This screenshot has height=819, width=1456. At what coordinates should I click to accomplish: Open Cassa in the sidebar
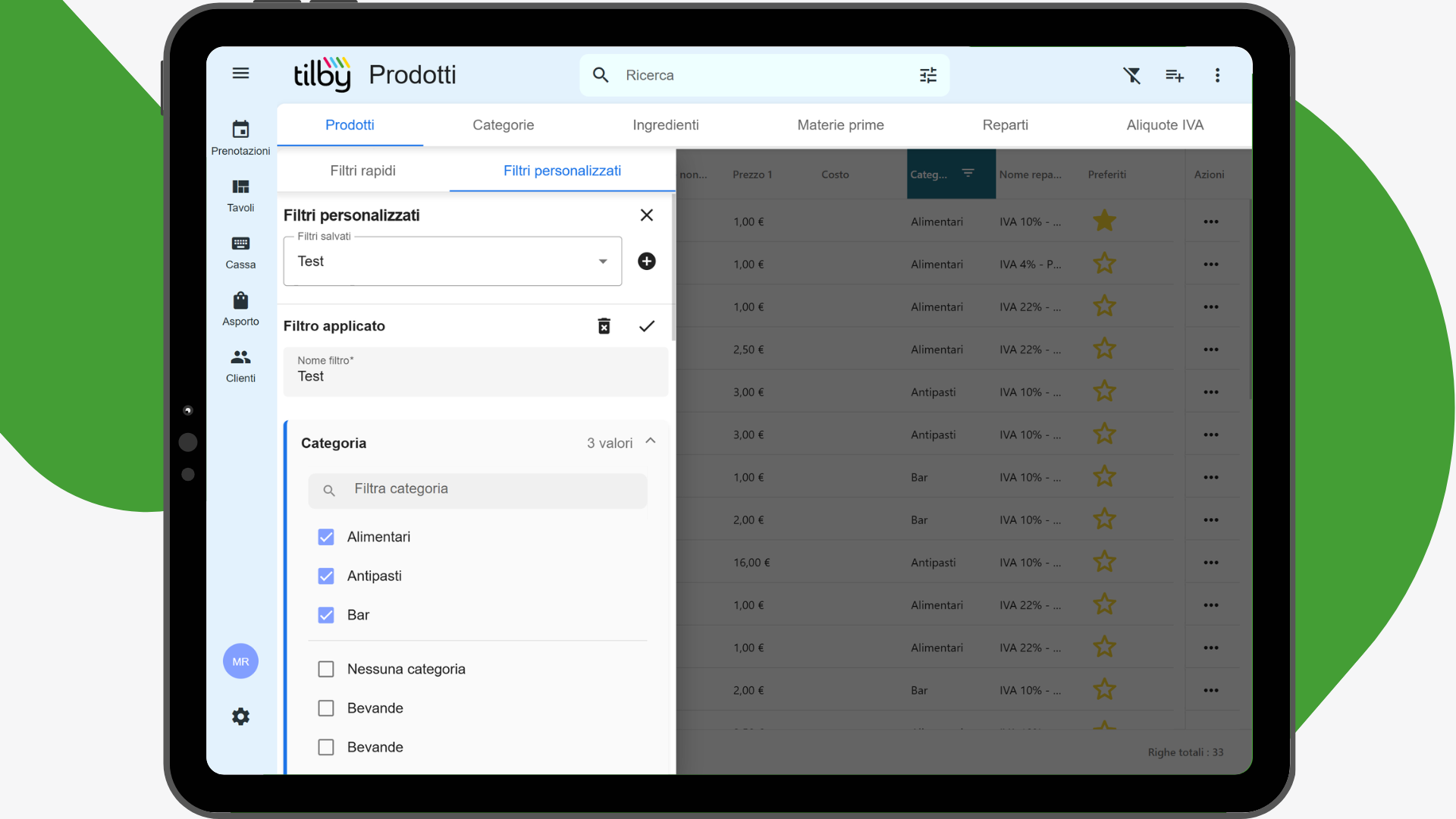240,253
